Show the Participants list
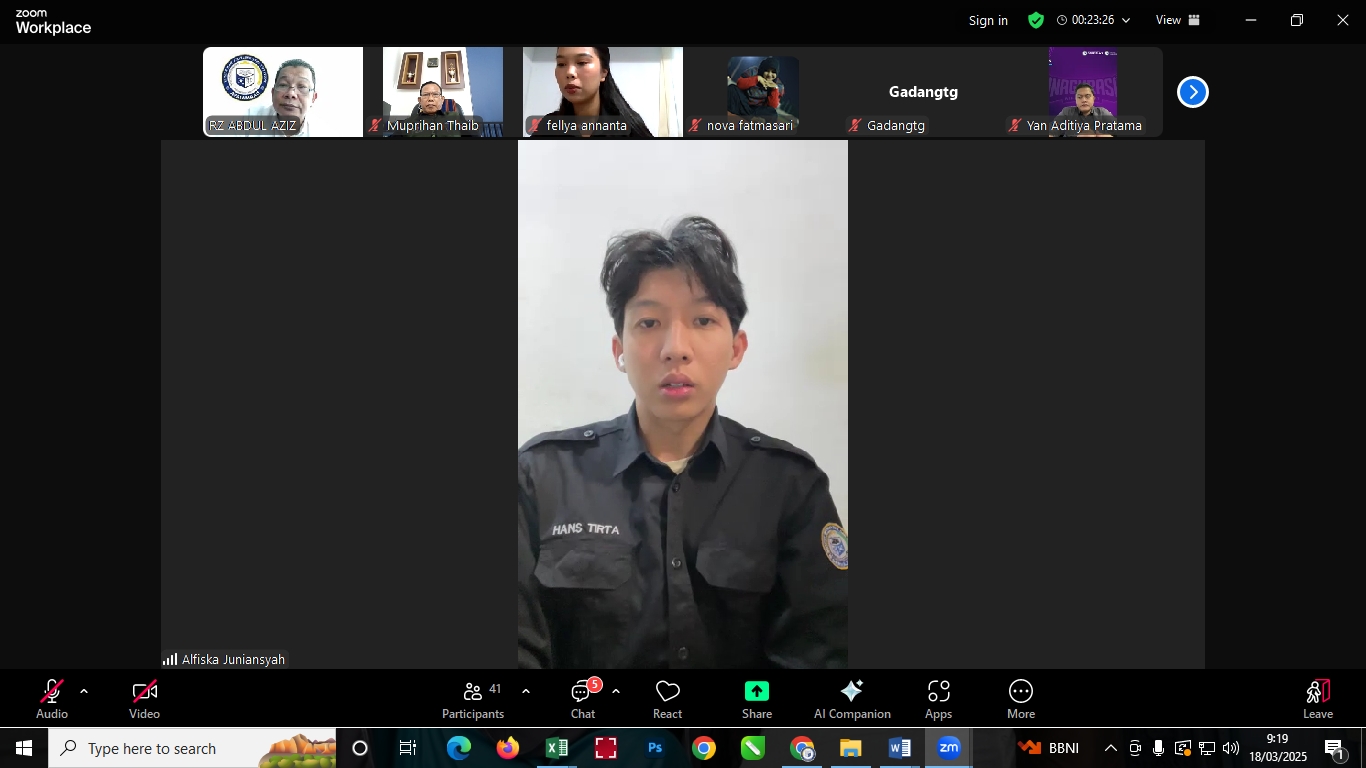 (473, 699)
